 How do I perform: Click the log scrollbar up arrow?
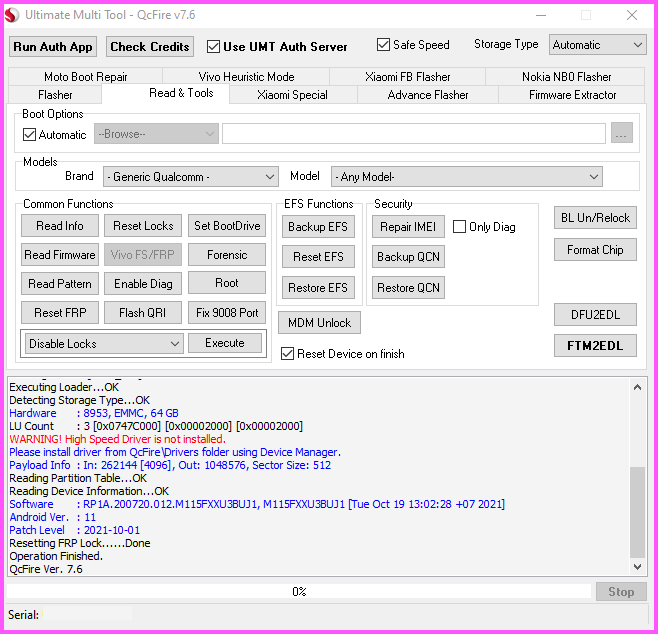click(x=637, y=387)
